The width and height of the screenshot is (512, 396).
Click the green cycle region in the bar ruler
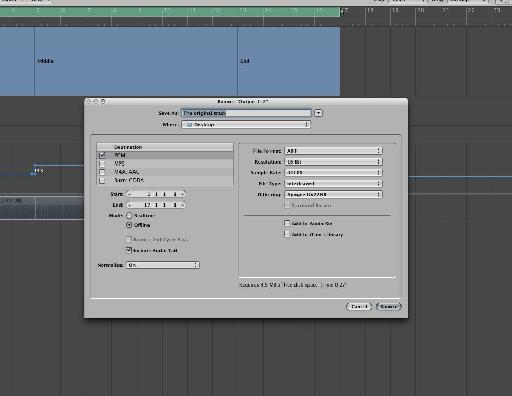(x=170, y=11)
